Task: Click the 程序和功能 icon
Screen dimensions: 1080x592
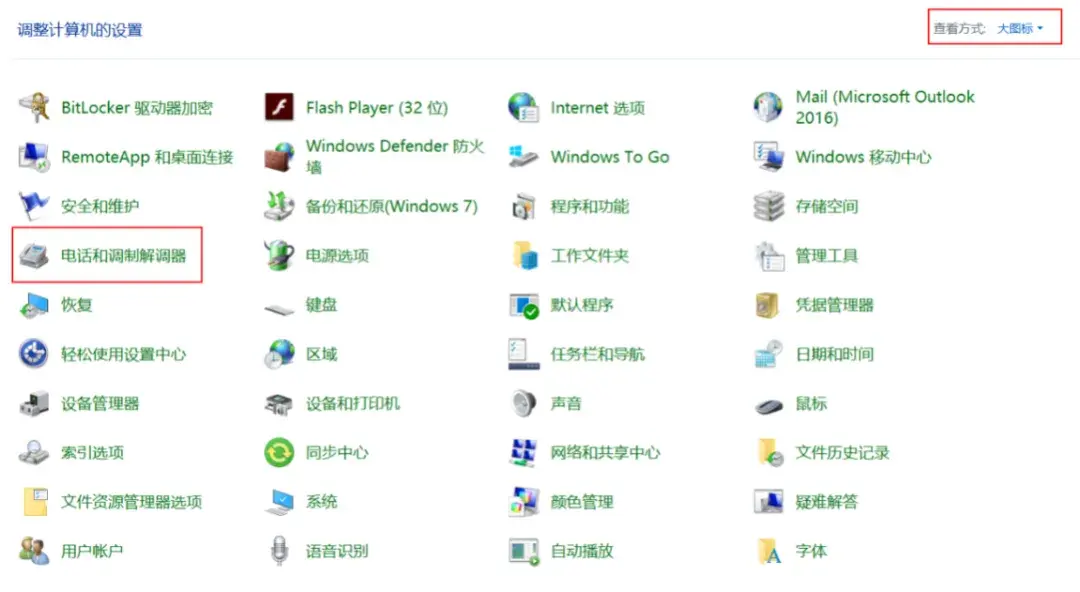Action: click(x=523, y=206)
